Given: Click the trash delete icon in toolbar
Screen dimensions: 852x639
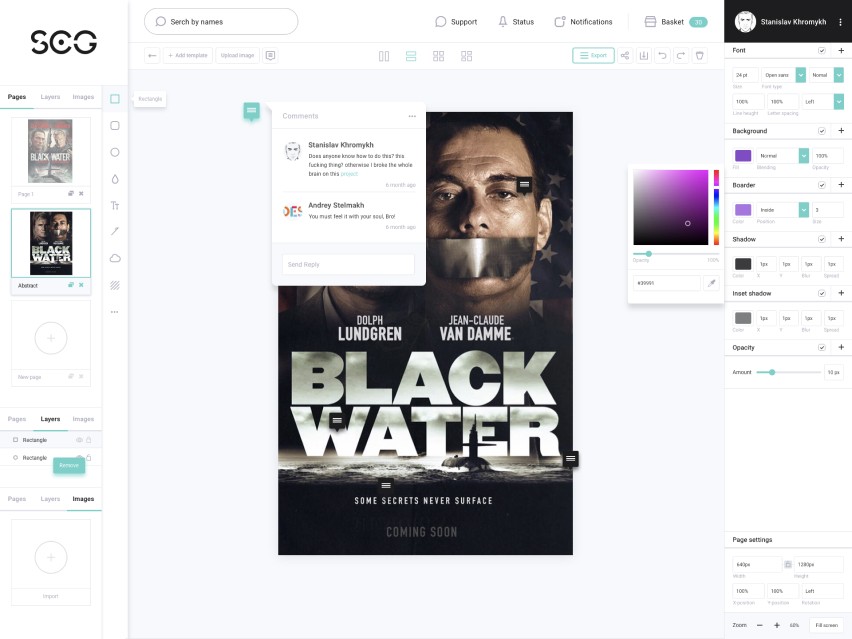Looking at the screenshot, I should tap(700, 56).
